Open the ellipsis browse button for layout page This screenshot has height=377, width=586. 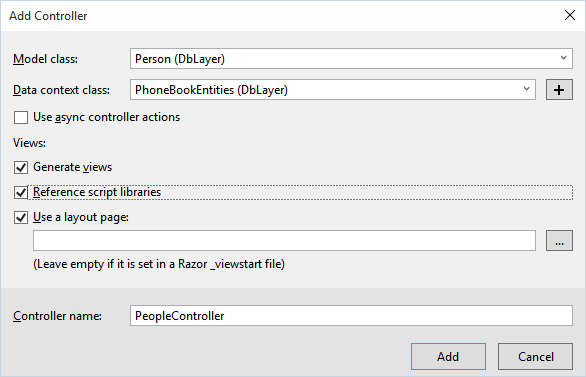559,241
